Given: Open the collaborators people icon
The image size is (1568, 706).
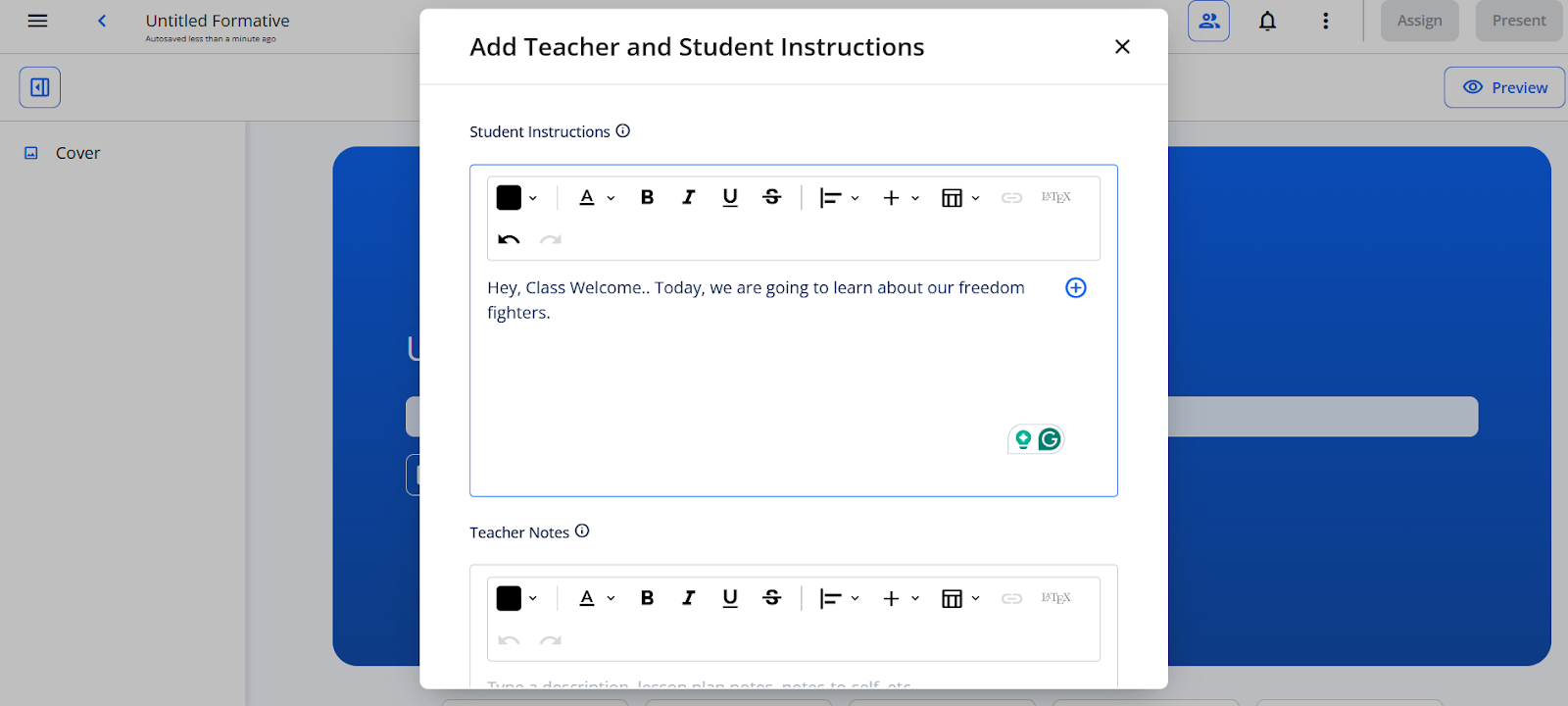Looking at the screenshot, I should point(1209,21).
